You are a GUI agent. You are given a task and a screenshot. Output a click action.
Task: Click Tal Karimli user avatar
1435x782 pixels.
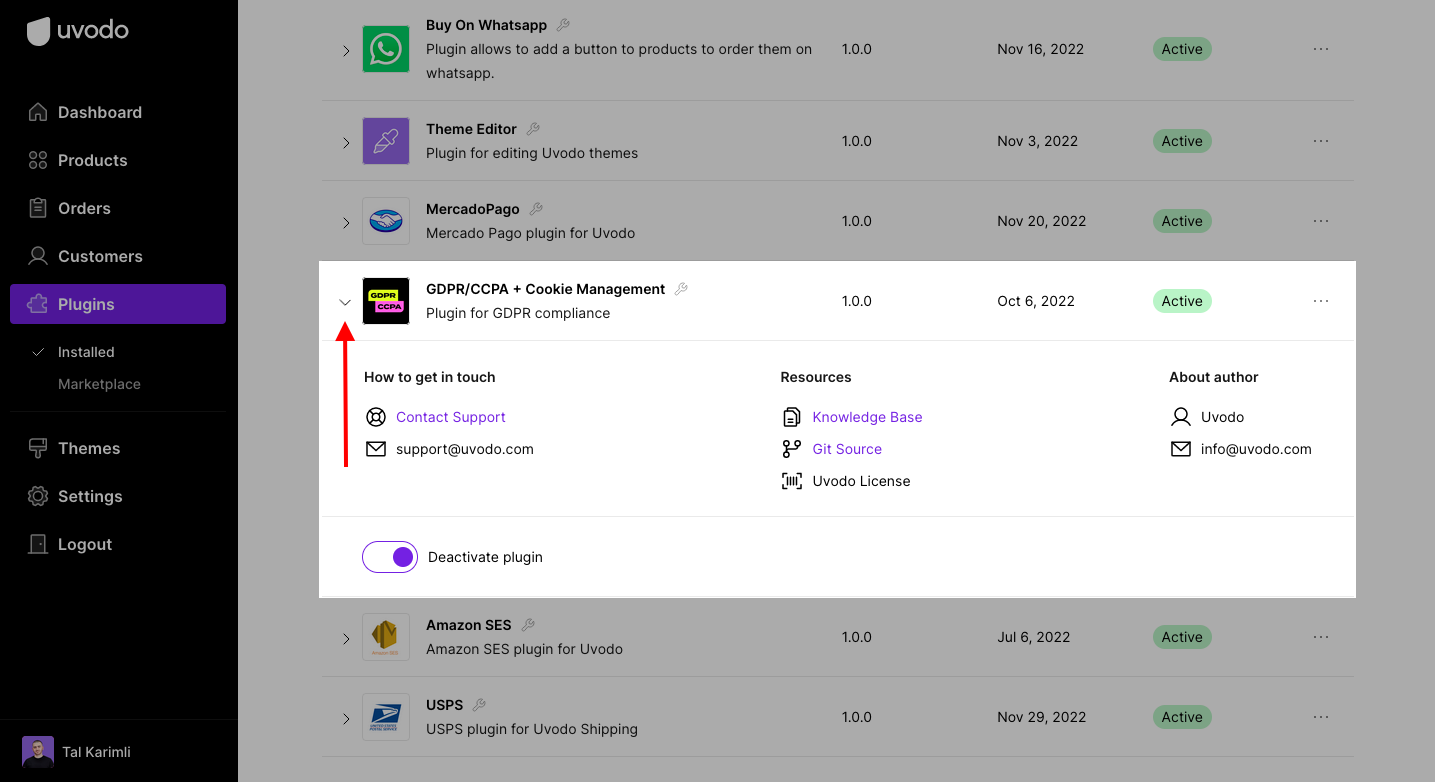click(x=38, y=752)
